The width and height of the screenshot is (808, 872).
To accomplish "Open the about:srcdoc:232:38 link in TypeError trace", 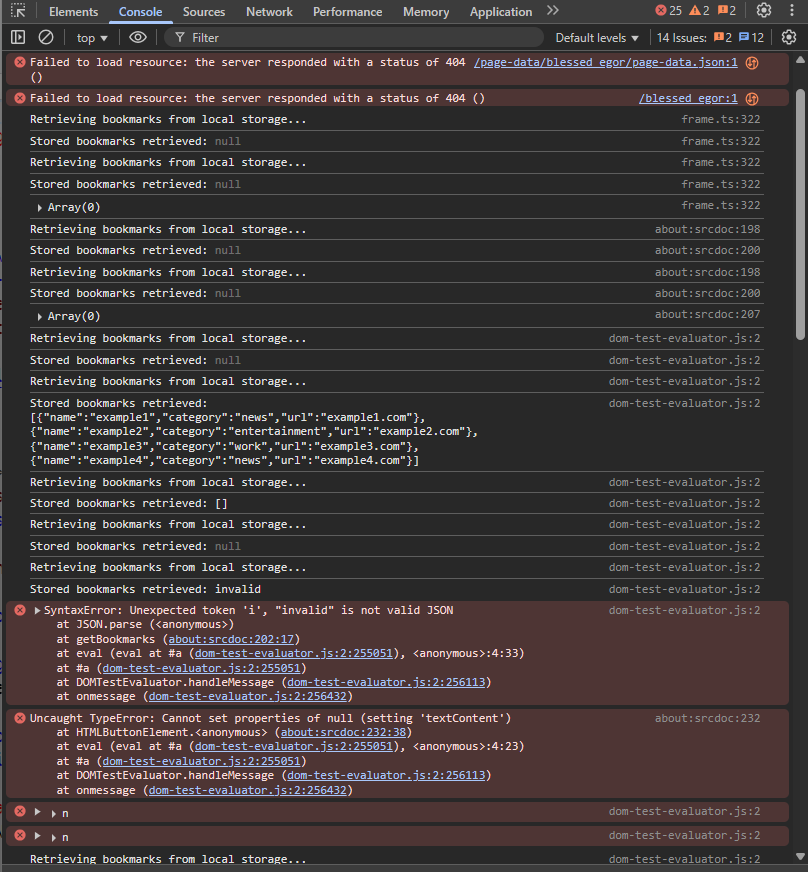I will (x=344, y=732).
